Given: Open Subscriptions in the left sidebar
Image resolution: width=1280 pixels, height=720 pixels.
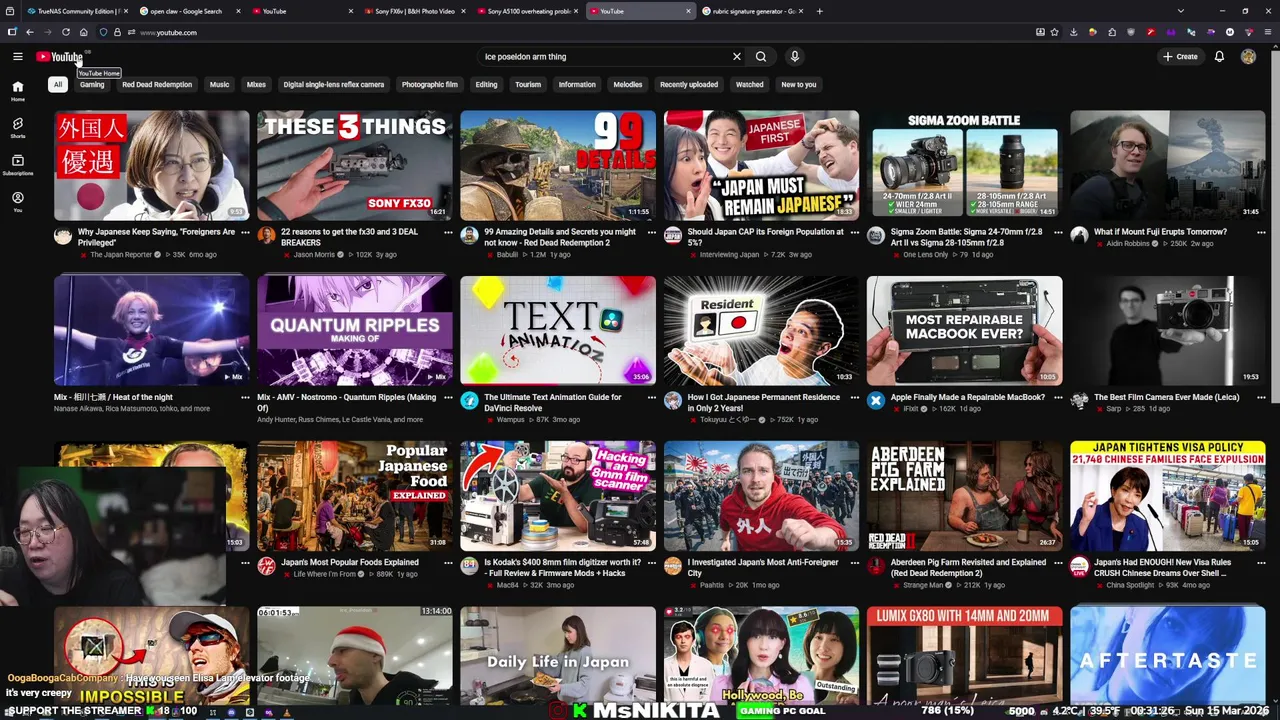Looking at the screenshot, I should tap(17, 165).
